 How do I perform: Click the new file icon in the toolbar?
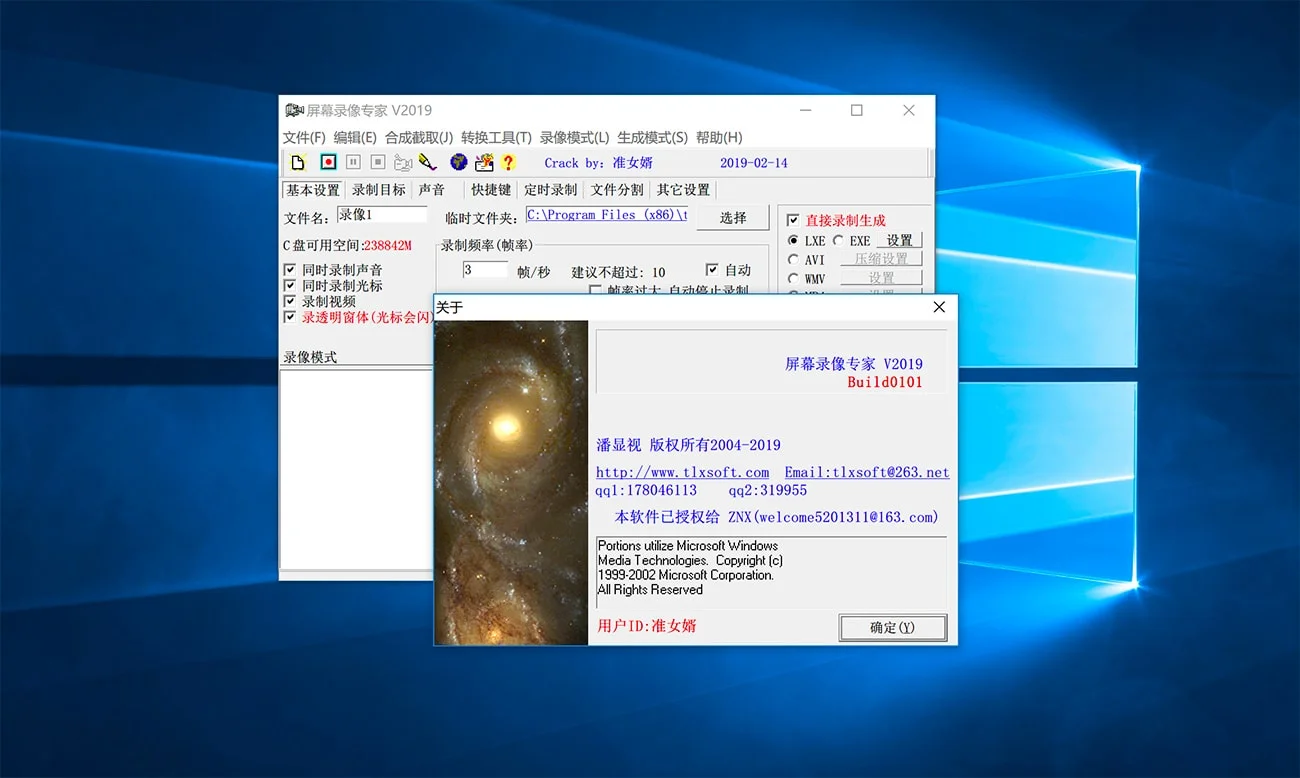pyautogui.click(x=298, y=162)
